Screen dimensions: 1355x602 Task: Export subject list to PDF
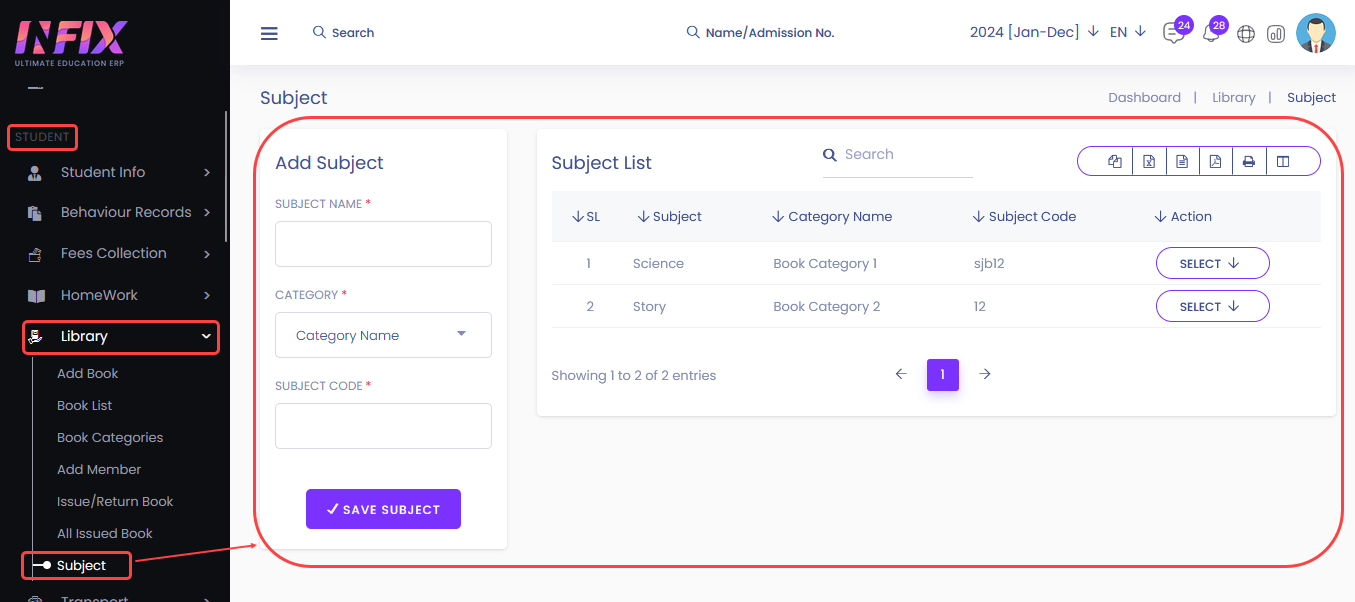click(x=1215, y=161)
